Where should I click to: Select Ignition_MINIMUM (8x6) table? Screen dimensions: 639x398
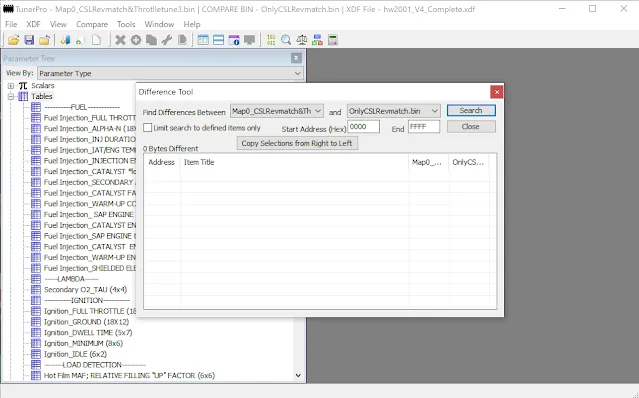[83, 343]
